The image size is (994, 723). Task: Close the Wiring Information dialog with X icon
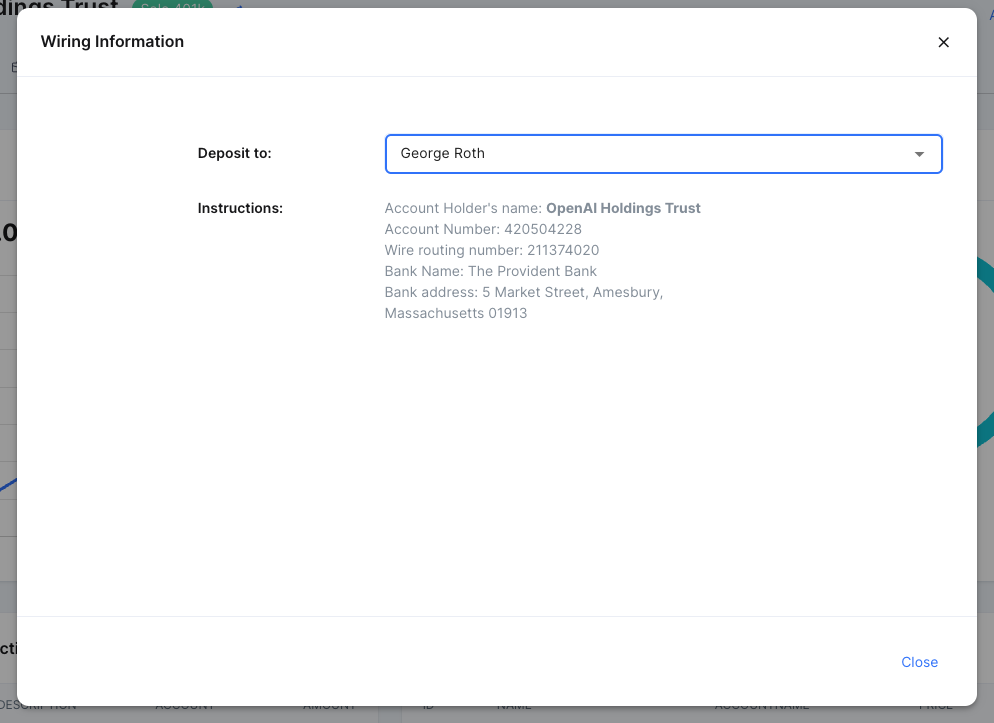943,42
